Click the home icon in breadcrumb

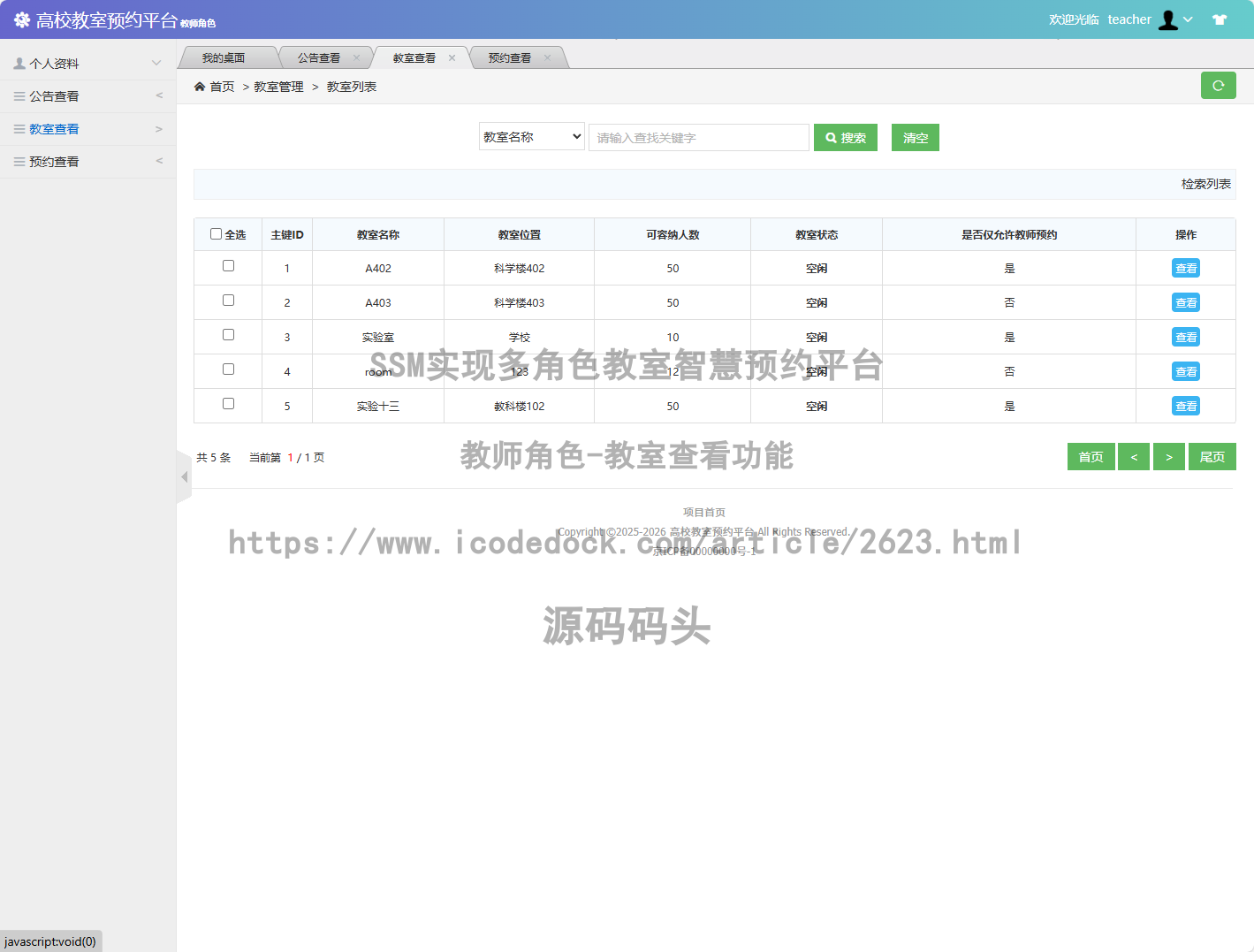[200, 87]
